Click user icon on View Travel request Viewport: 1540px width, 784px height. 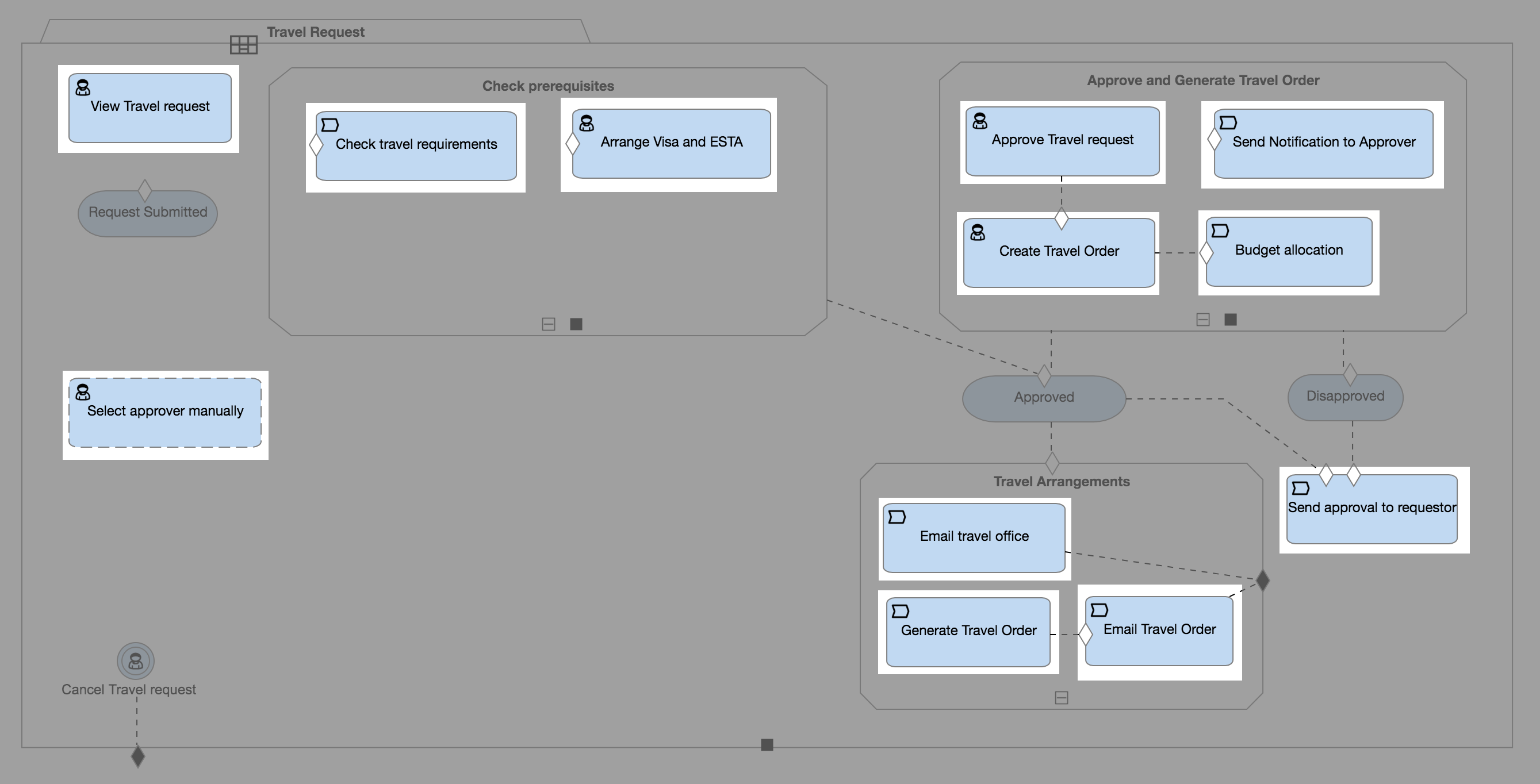83,88
